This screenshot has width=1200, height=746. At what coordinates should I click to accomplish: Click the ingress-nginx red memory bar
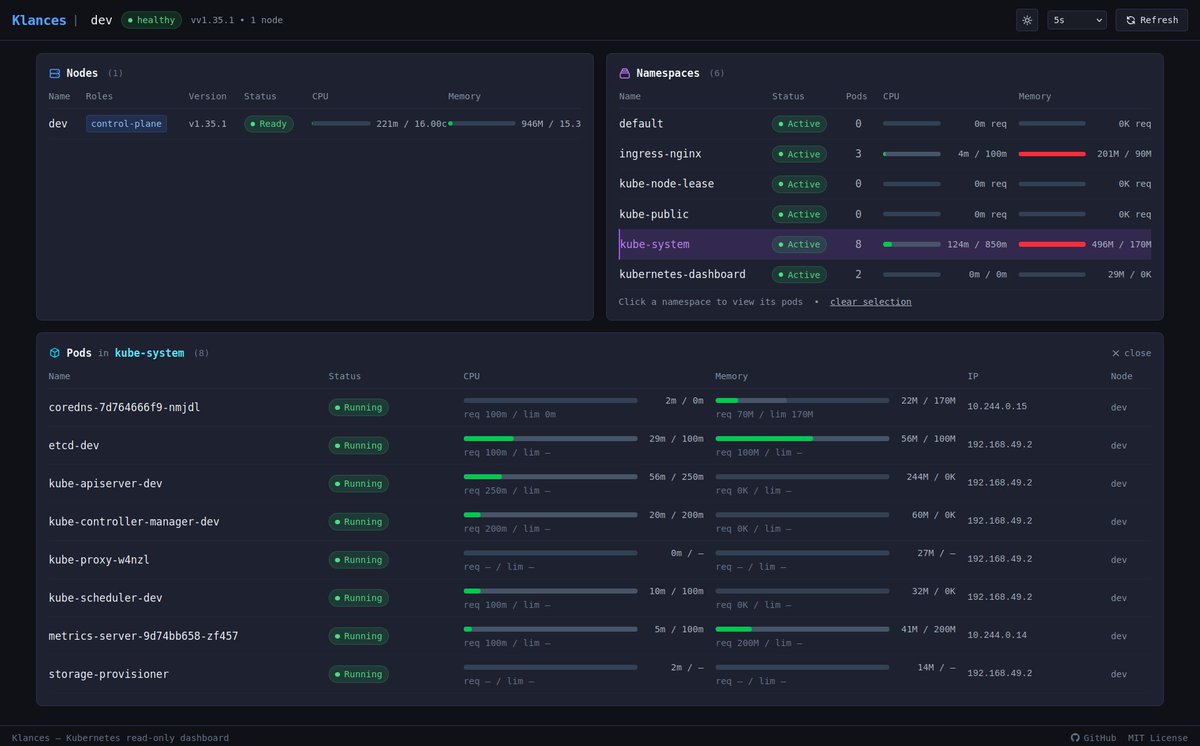pyautogui.click(x=1052, y=154)
